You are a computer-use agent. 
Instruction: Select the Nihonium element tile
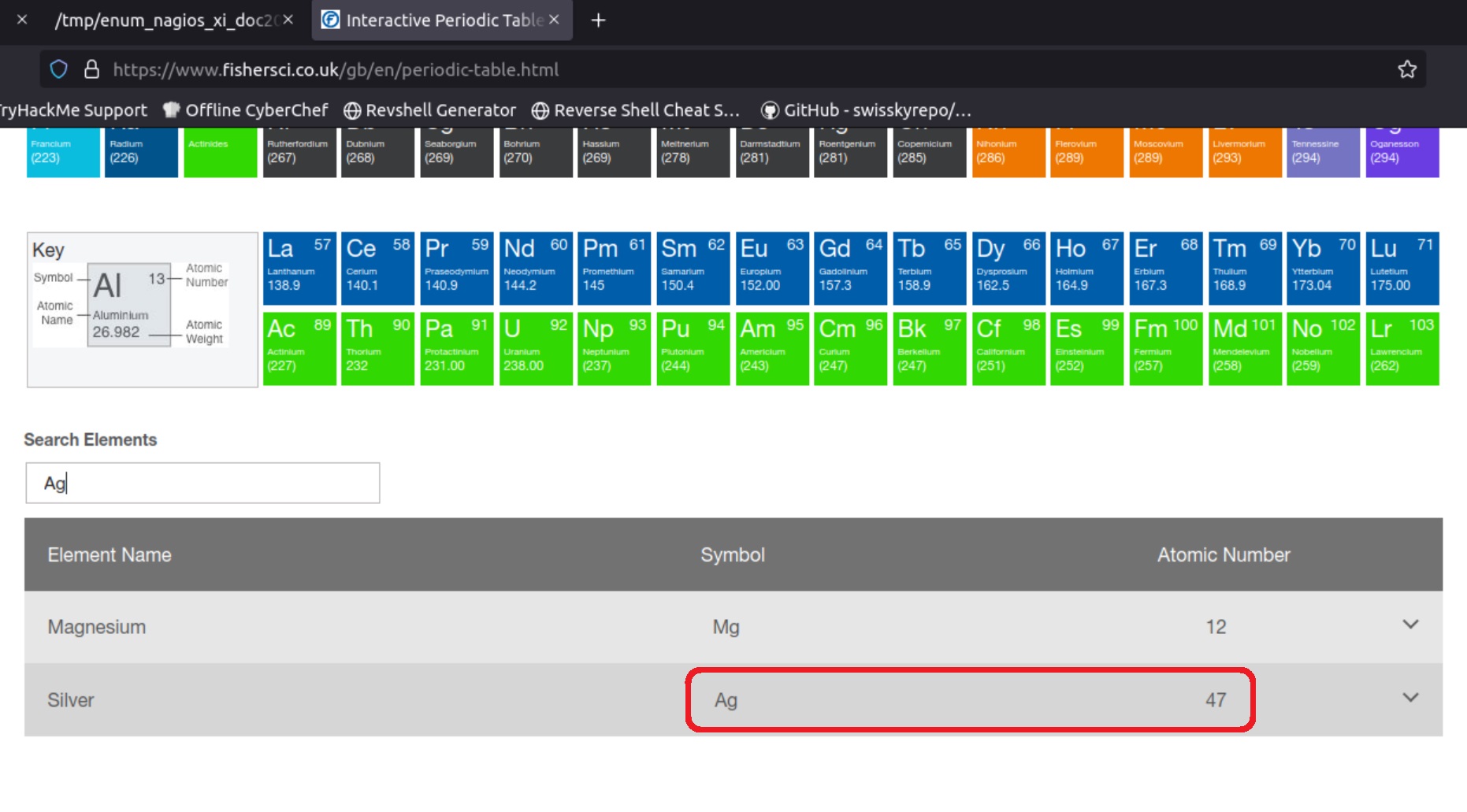pyautogui.click(x=1008, y=152)
